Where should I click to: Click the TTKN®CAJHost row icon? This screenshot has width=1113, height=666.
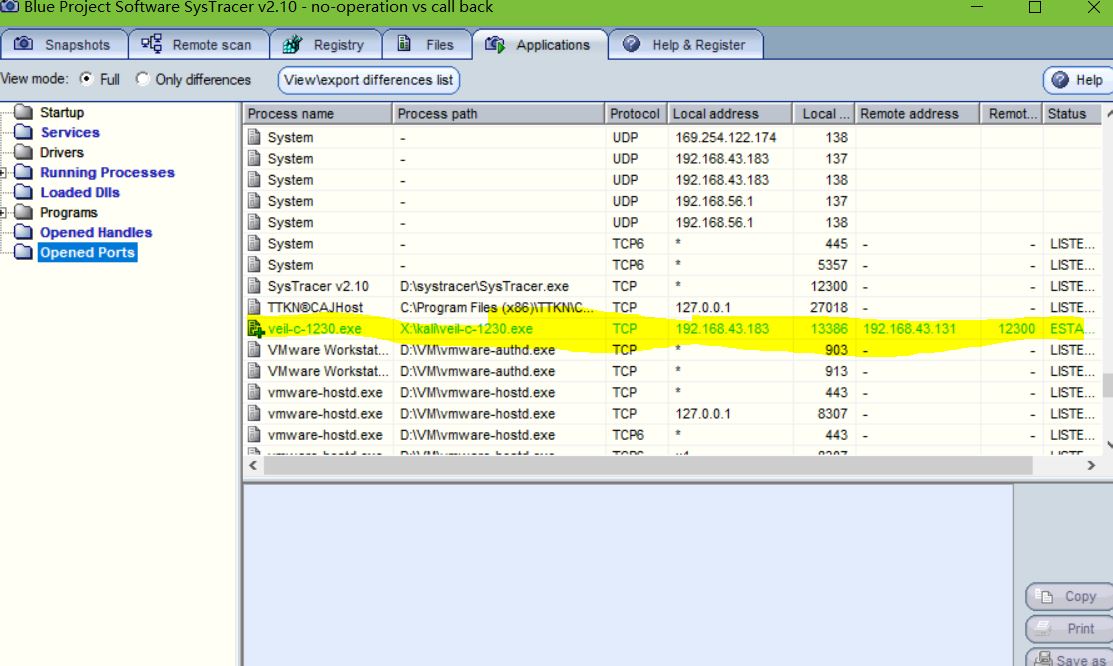pos(254,307)
